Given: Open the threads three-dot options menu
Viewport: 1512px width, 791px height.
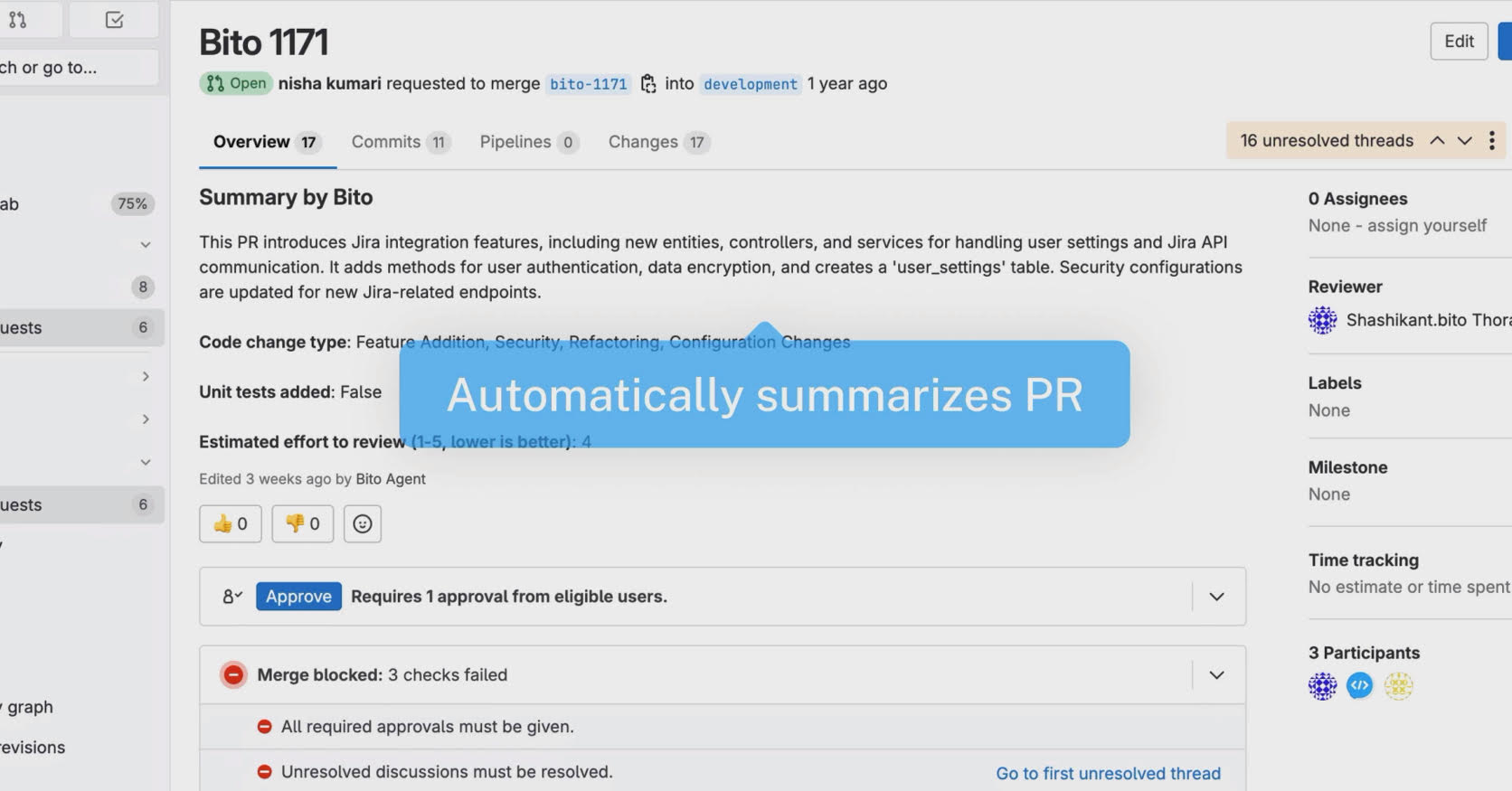Looking at the screenshot, I should pyautogui.click(x=1491, y=141).
